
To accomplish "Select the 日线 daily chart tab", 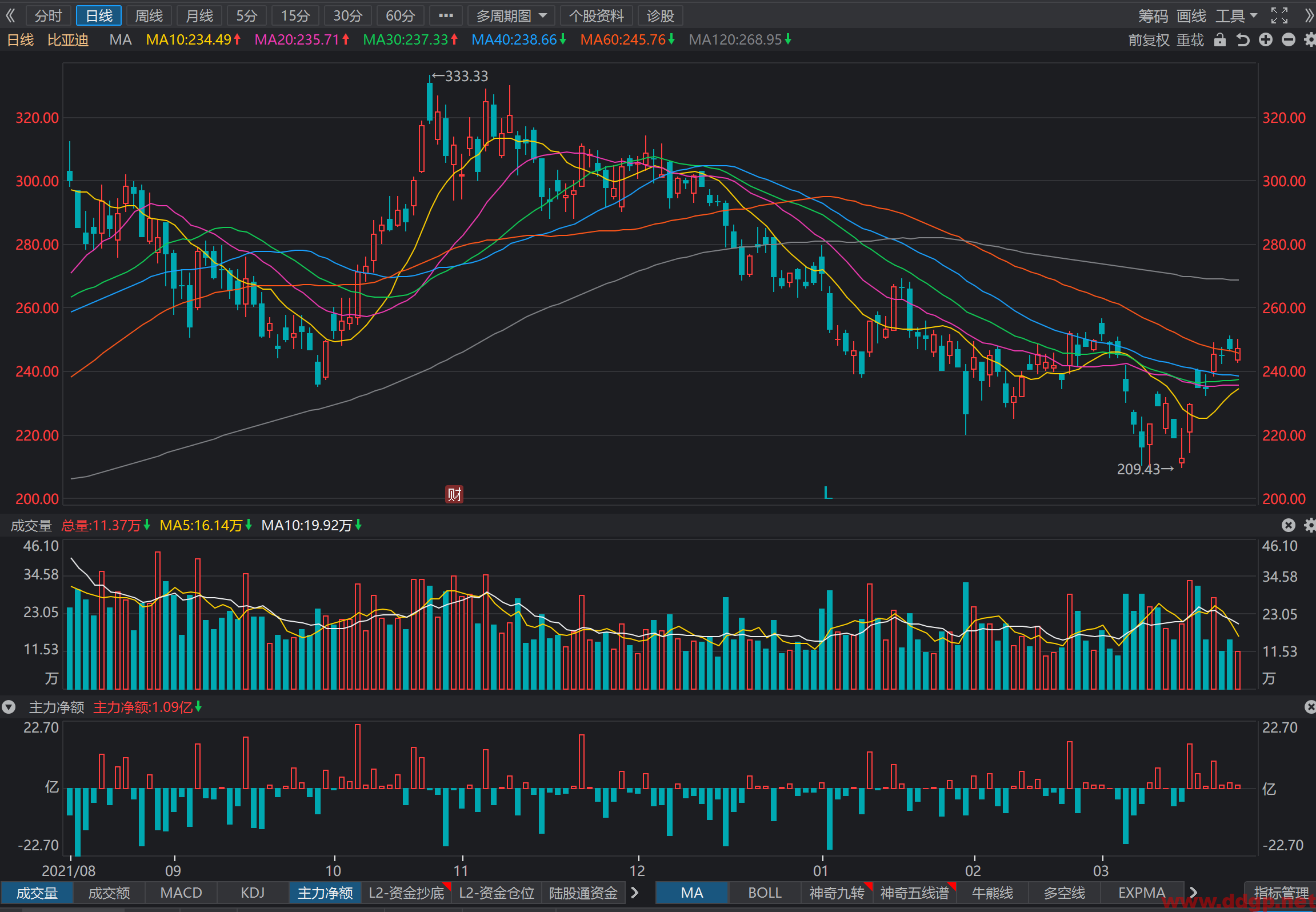I will [x=99, y=15].
